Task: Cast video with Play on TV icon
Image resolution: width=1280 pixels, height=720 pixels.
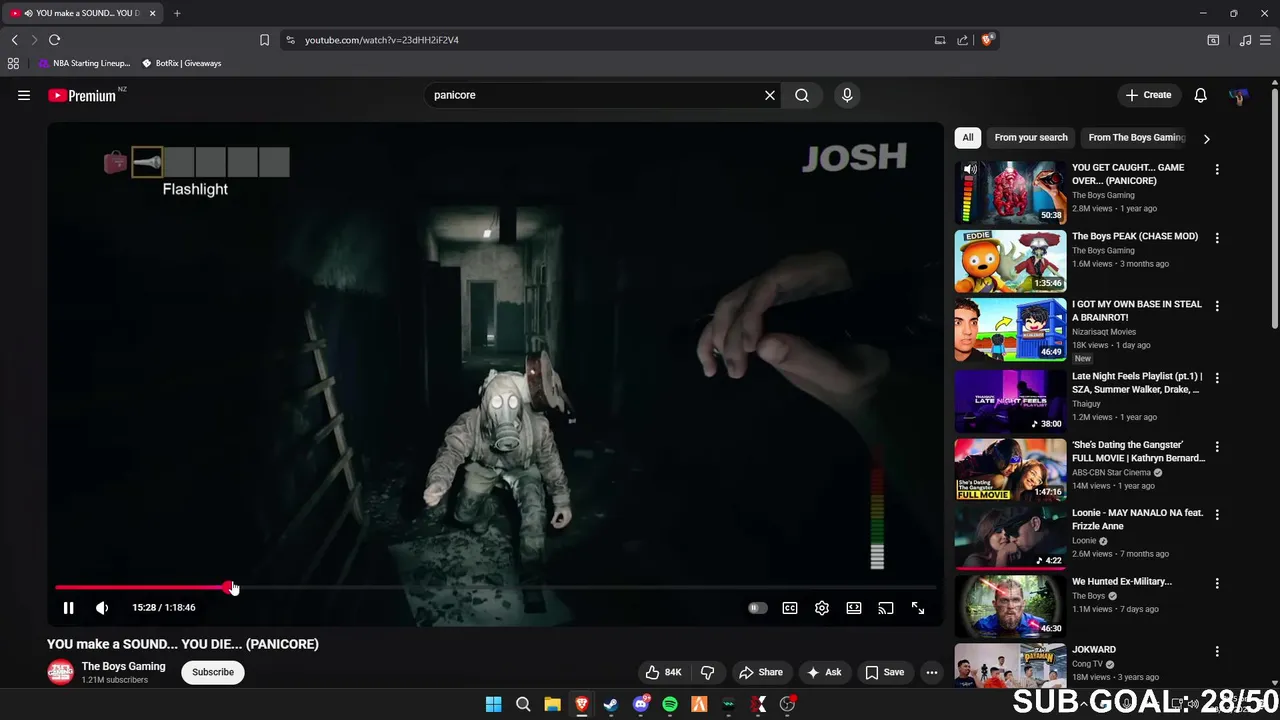Action: [886, 608]
